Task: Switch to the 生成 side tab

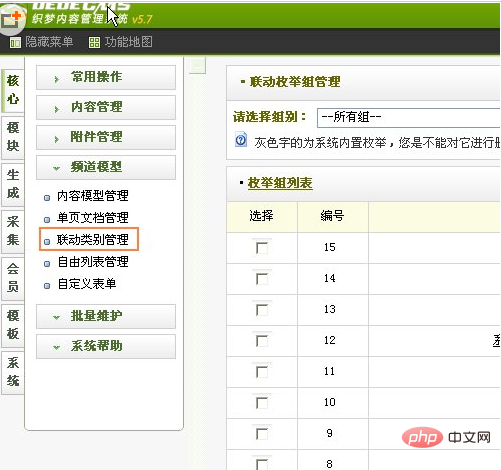Action: (13, 184)
